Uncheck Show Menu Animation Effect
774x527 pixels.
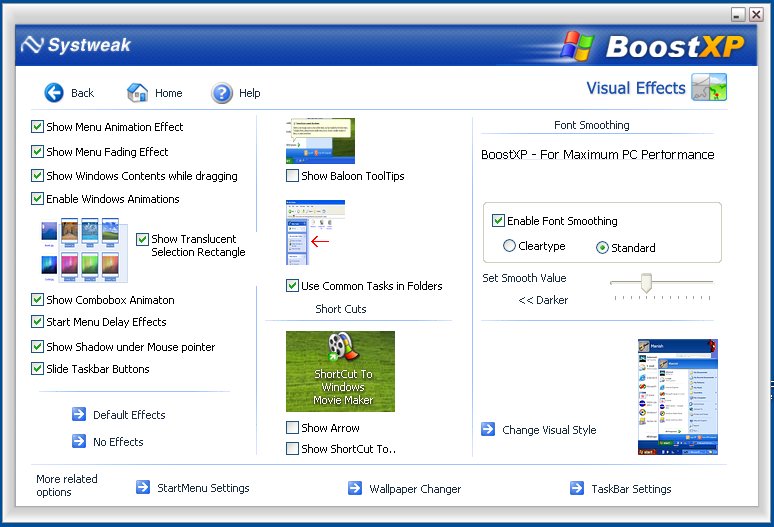(x=37, y=127)
